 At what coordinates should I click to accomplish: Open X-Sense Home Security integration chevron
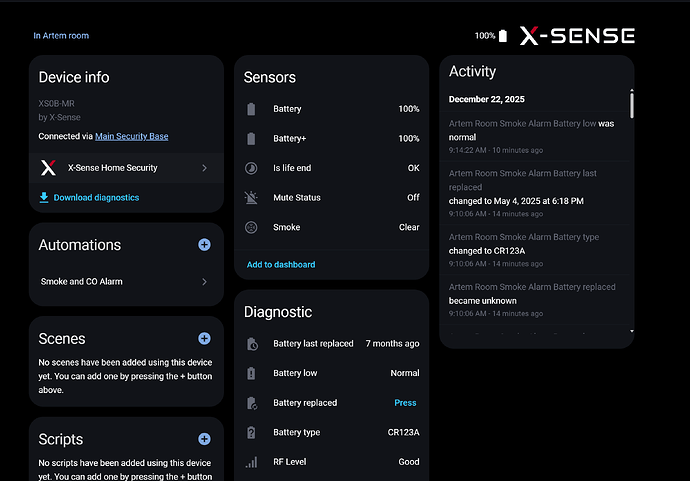coord(204,168)
